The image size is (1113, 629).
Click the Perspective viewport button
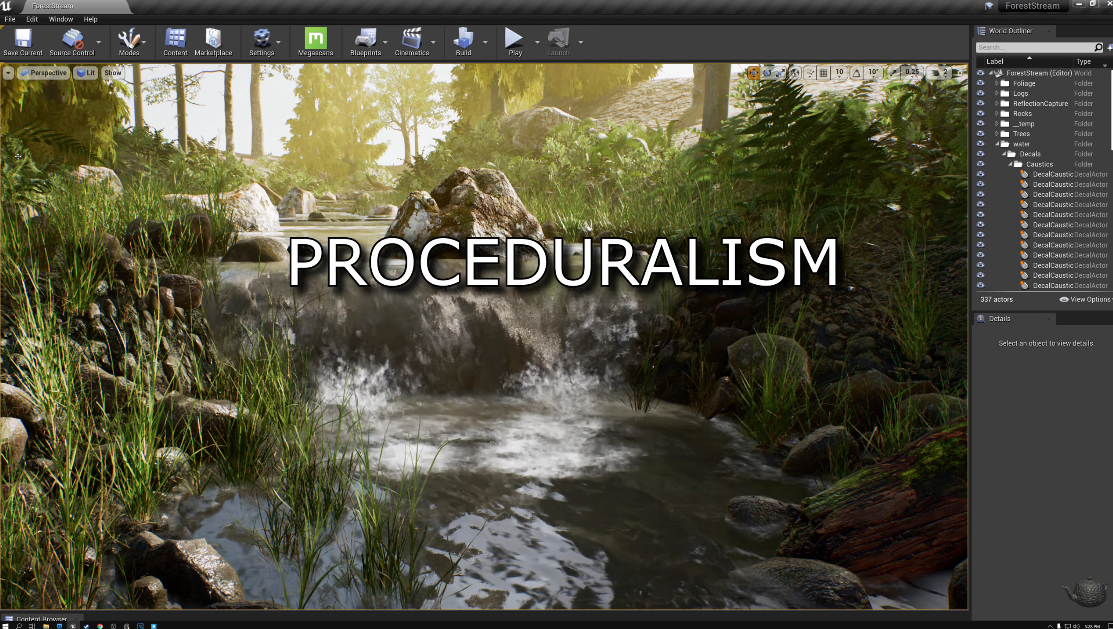pos(43,72)
